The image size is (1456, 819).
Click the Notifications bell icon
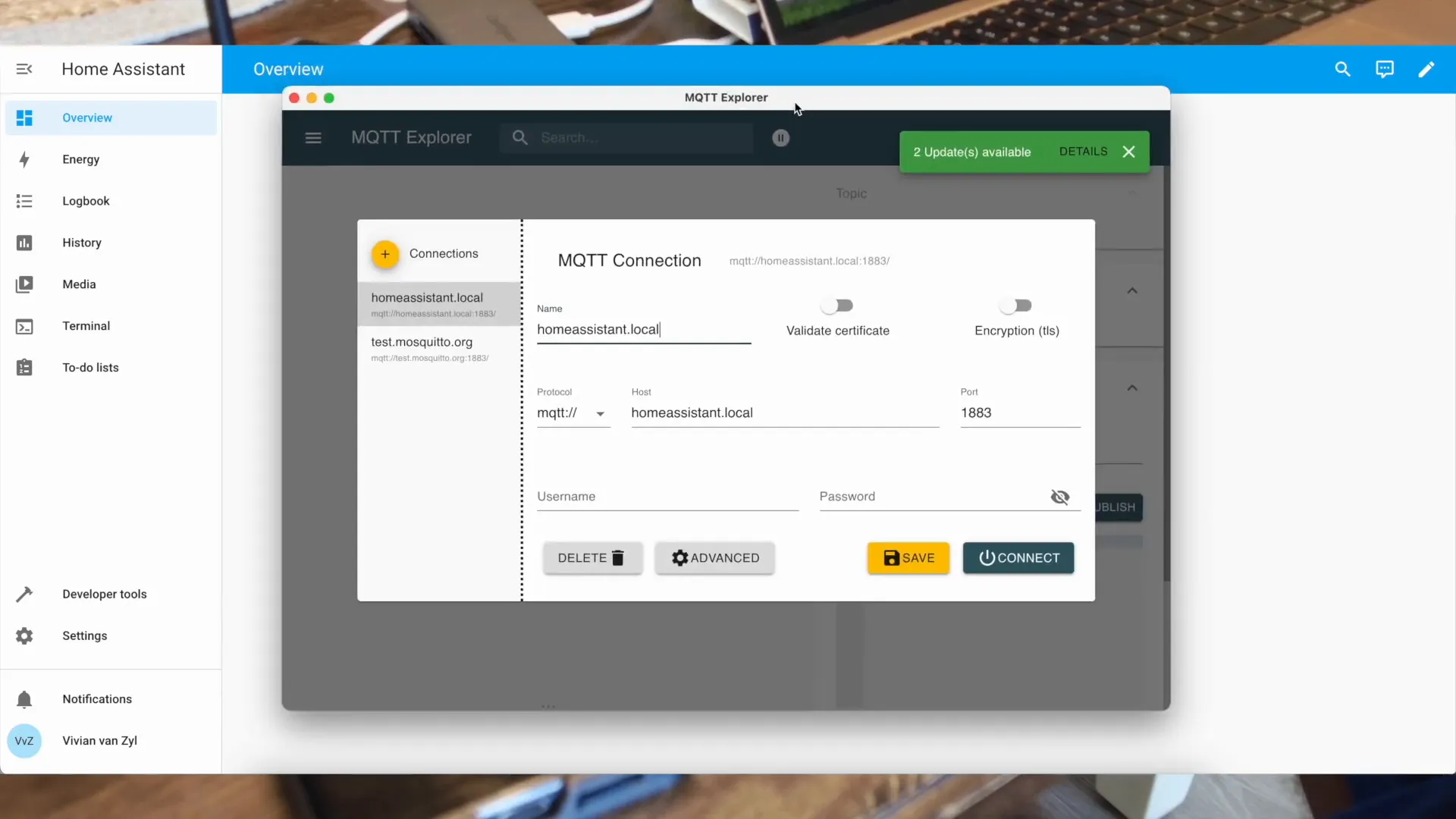pos(24,699)
